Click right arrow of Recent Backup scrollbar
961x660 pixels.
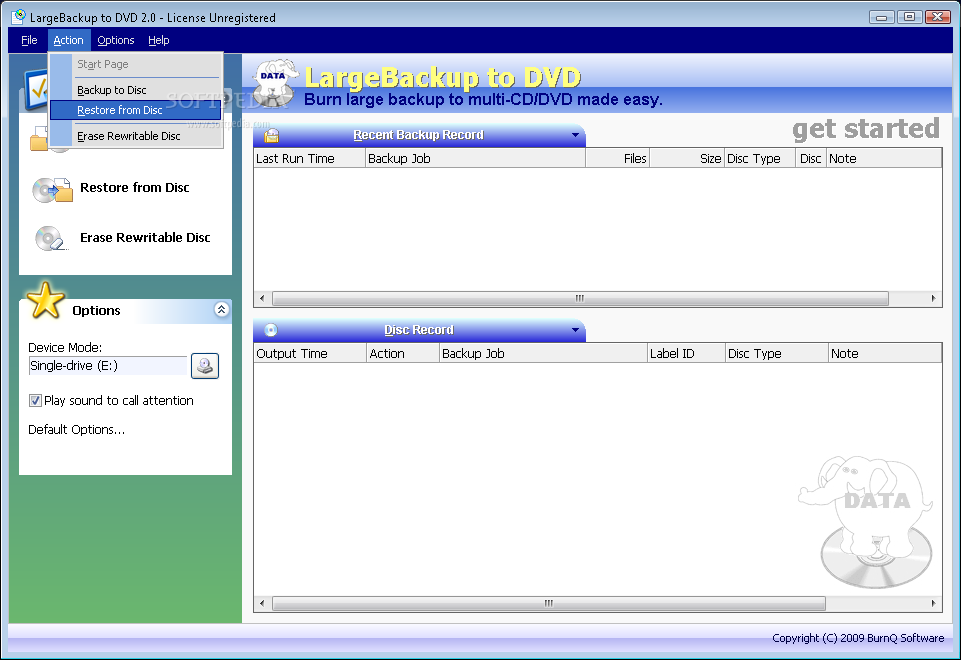(933, 298)
